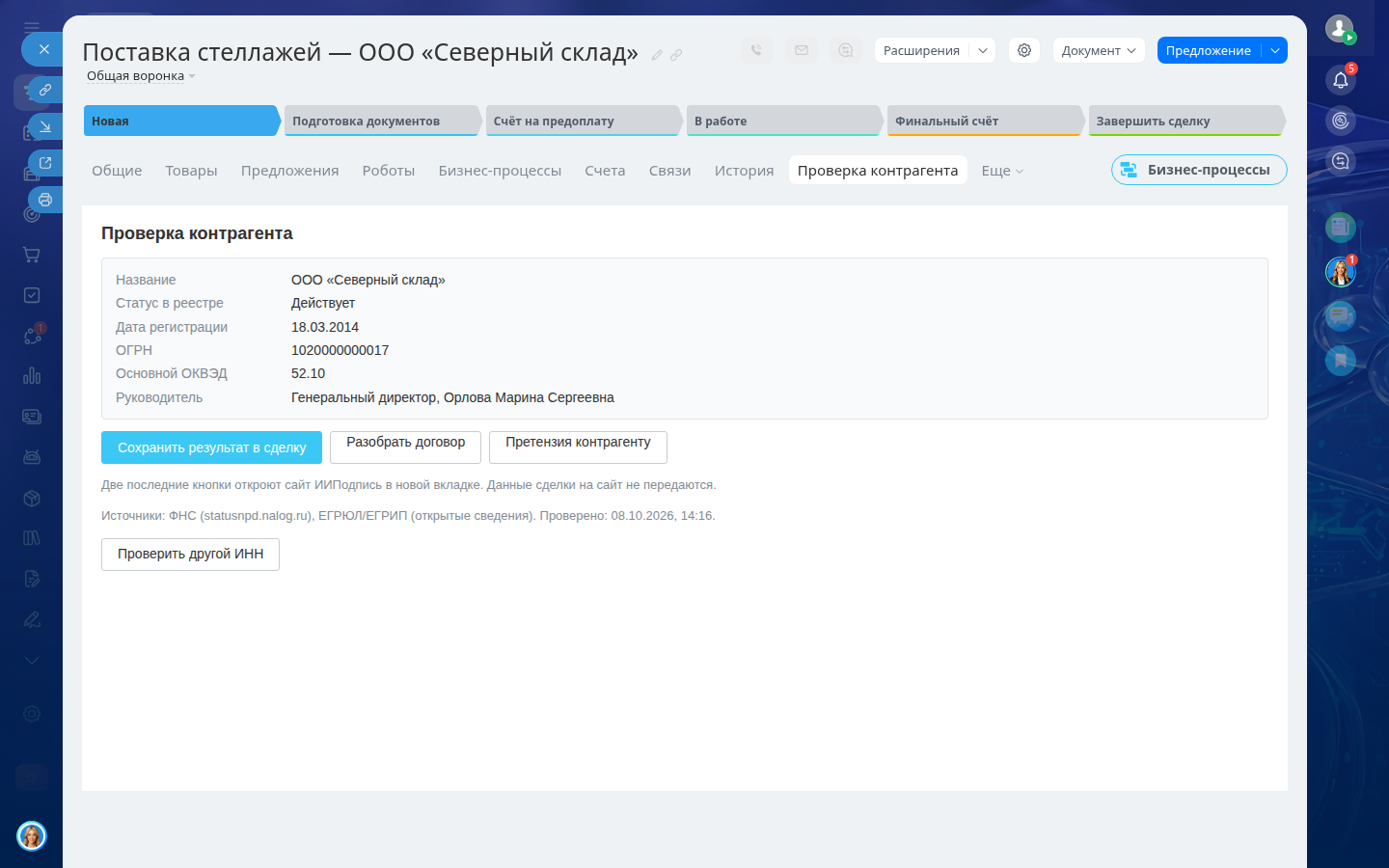Click the Завершить сделку stage
The image size is (1389, 868).
click(1186, 121)
